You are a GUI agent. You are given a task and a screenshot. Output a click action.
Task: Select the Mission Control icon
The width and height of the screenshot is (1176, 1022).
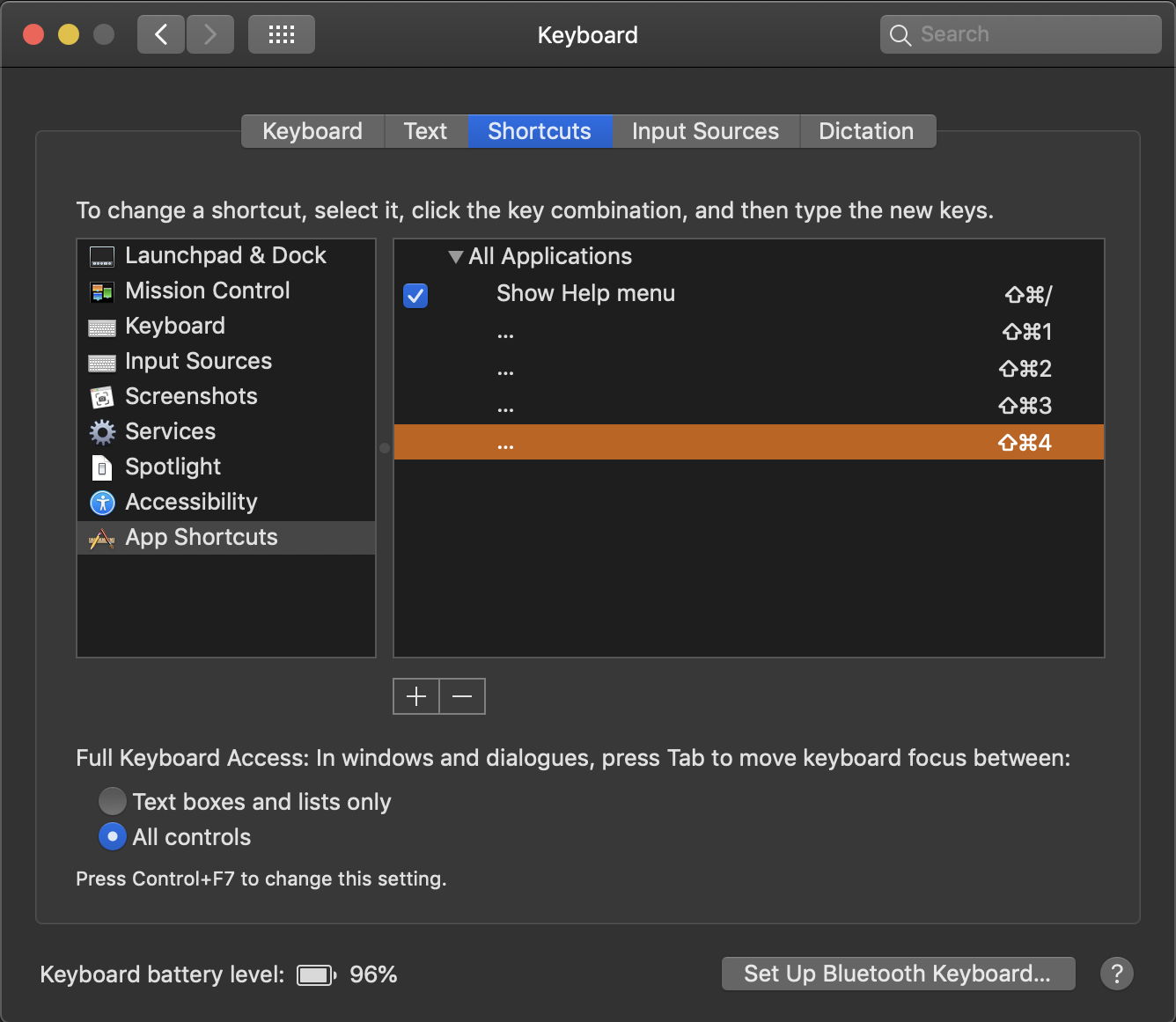pos(102,291)
